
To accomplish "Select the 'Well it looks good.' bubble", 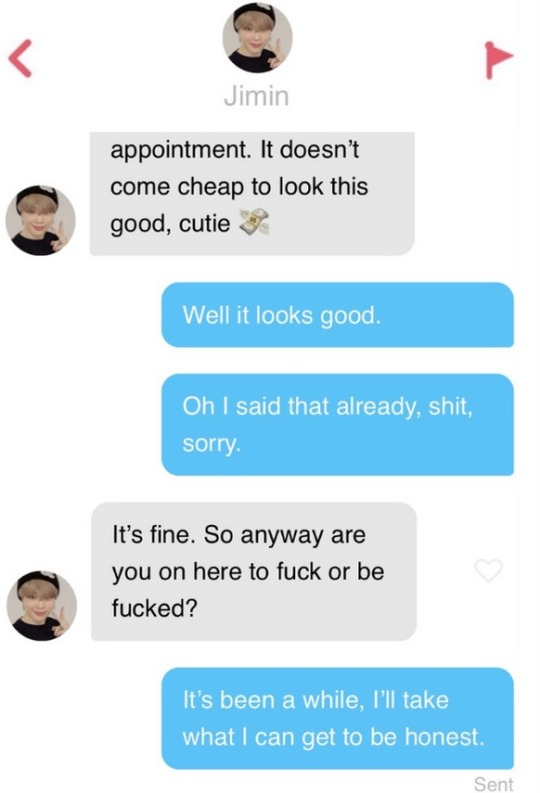I will (x=337, y=315).
